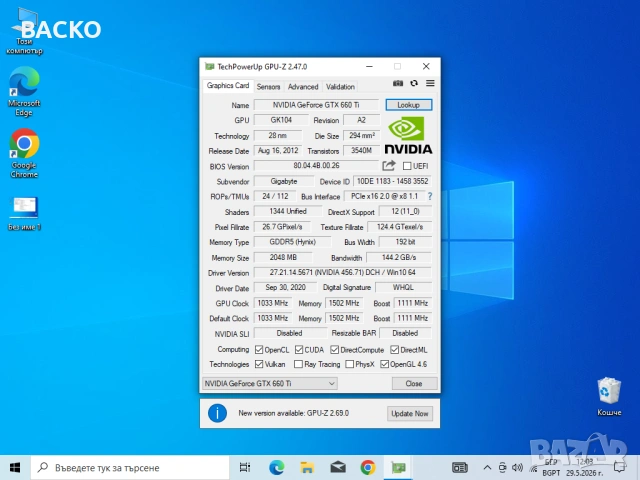Toggle the PhysX checkbox
The height and width of the screenshot is (480, 640).
click(x=349, y=364)
